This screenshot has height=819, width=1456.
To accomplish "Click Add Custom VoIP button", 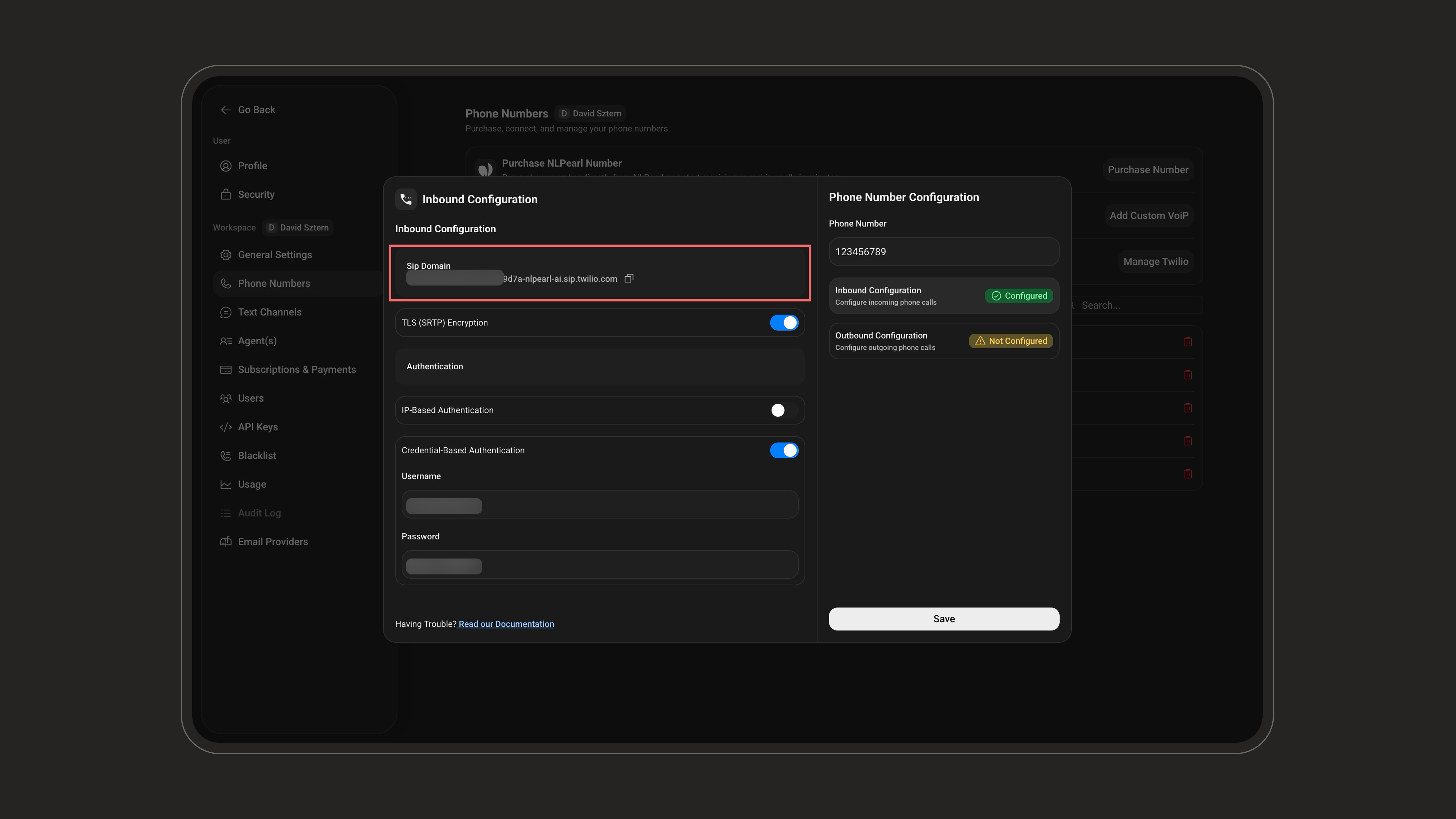I will [x=1149, y=215].
